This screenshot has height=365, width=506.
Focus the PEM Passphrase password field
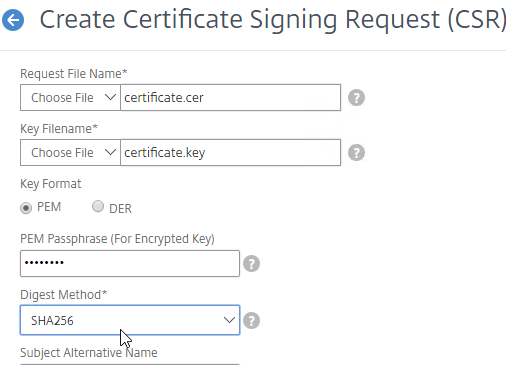(130, 264)
